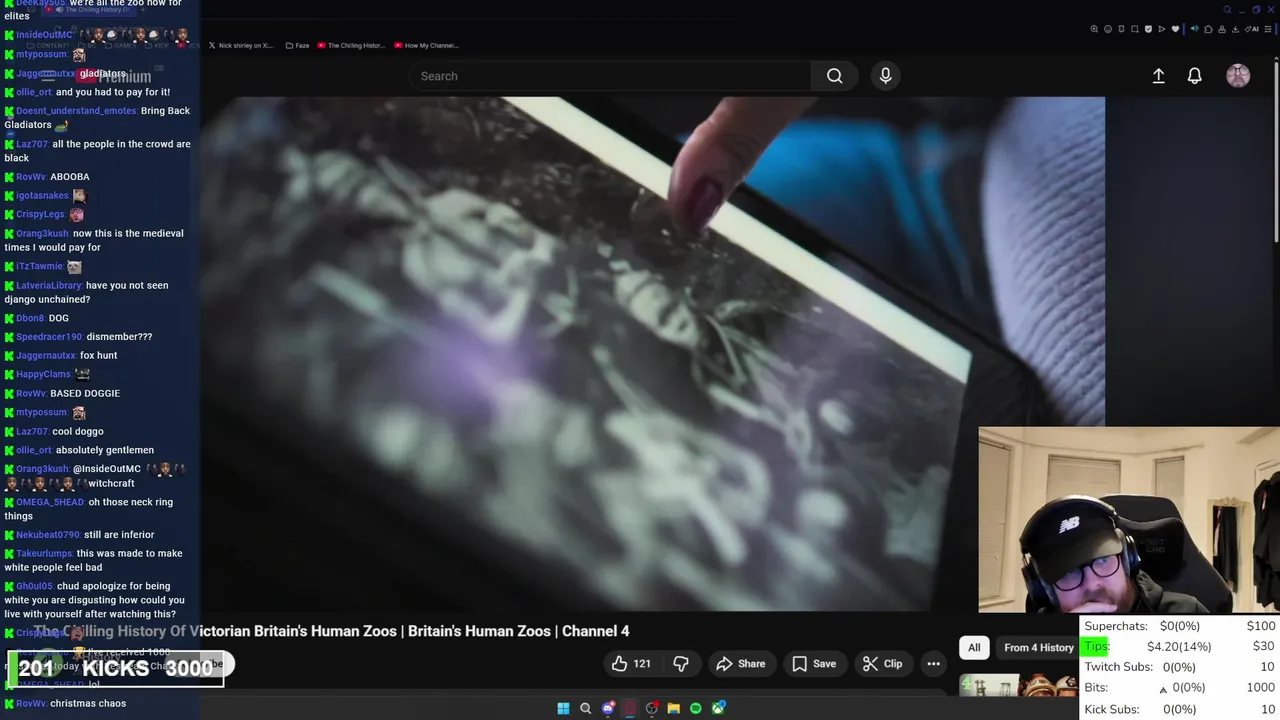The image size is (1280, 720).
Task: Click the video title about Human Zoos
Action: (x=331, y=631)
